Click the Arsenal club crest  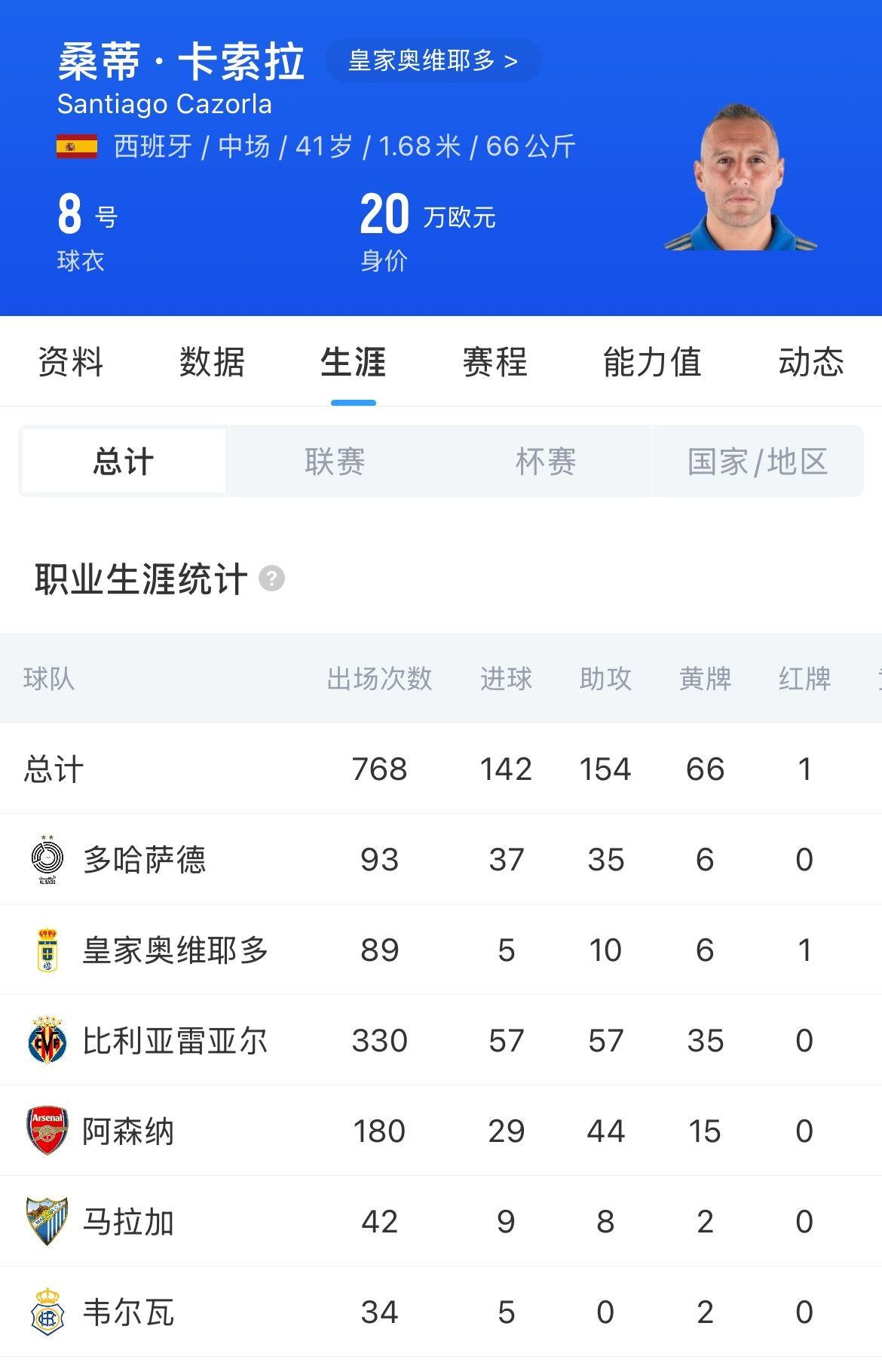pyautogui.click(x=47, y=1131)
